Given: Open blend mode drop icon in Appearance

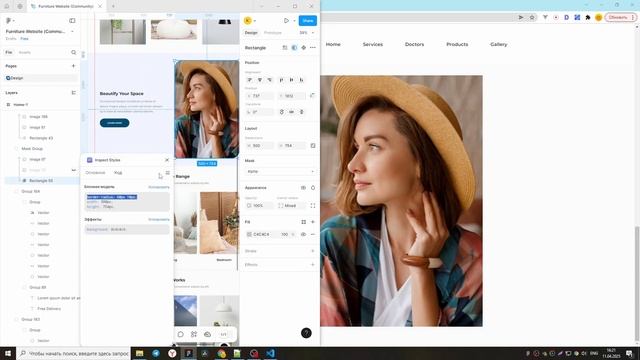Looking at the screenshot, I should pyautogui.click(x=313, y=188).
